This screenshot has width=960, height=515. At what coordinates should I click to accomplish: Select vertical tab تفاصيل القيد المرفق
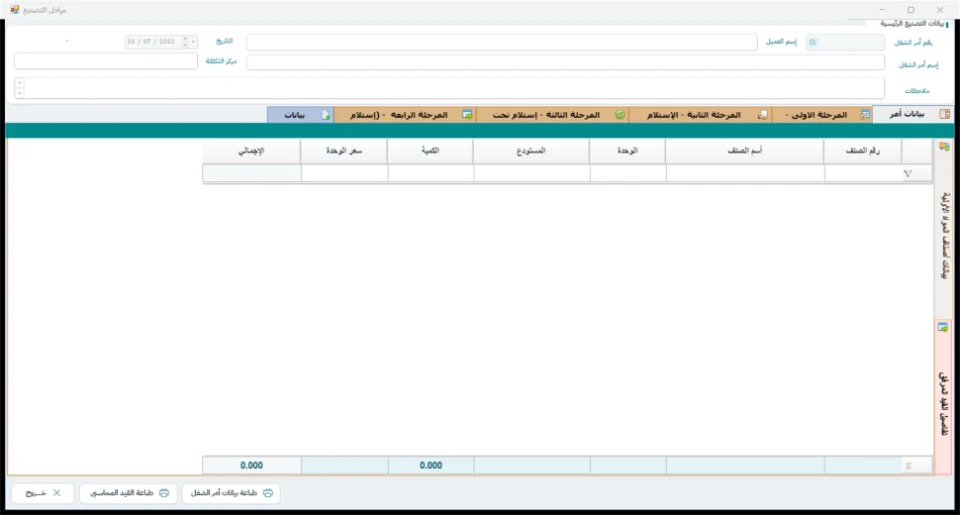943,396
